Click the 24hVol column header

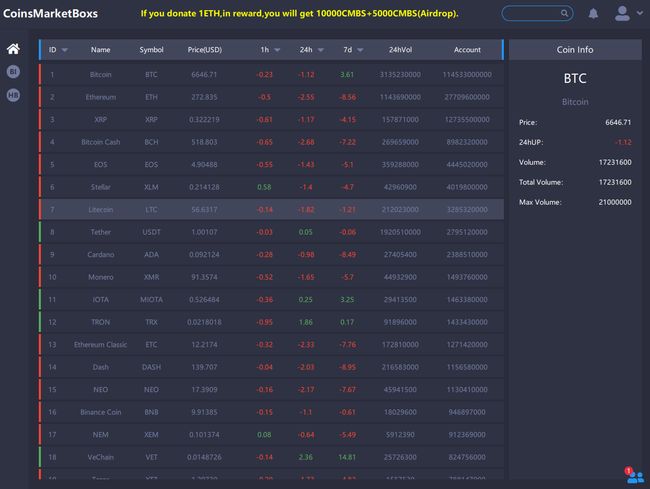[400, 50]
